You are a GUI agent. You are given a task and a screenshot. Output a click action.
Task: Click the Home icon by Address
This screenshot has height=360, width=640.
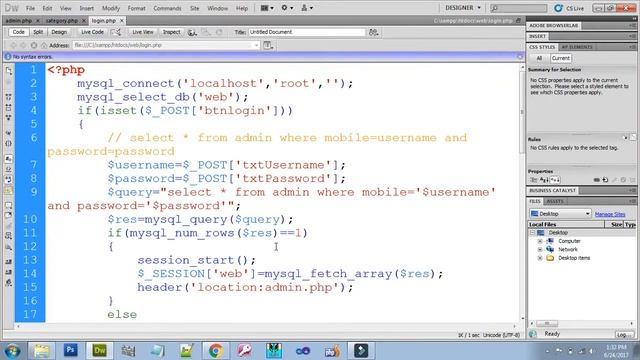point(44,45)
